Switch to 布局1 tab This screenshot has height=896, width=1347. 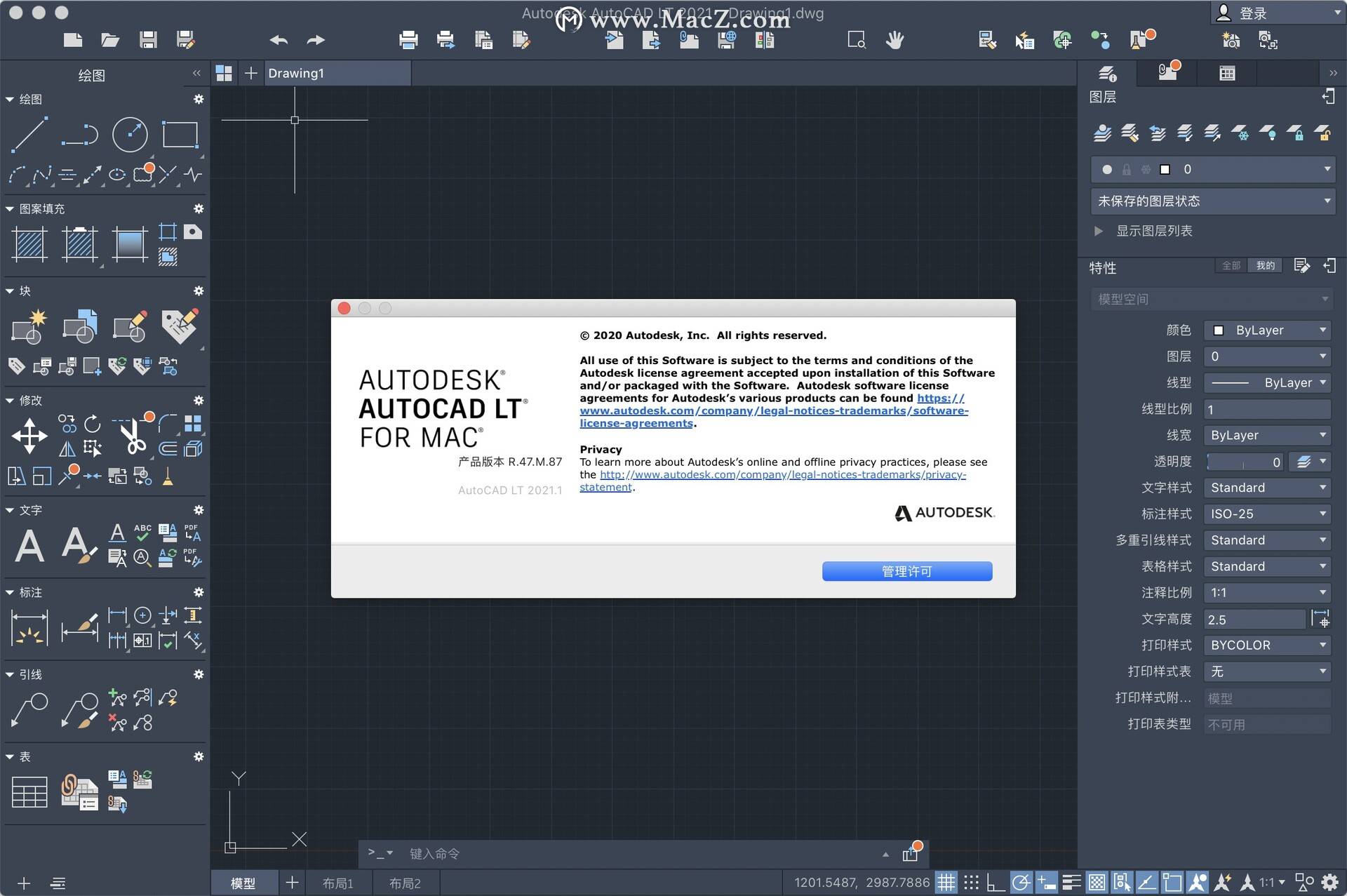(338, 883)
